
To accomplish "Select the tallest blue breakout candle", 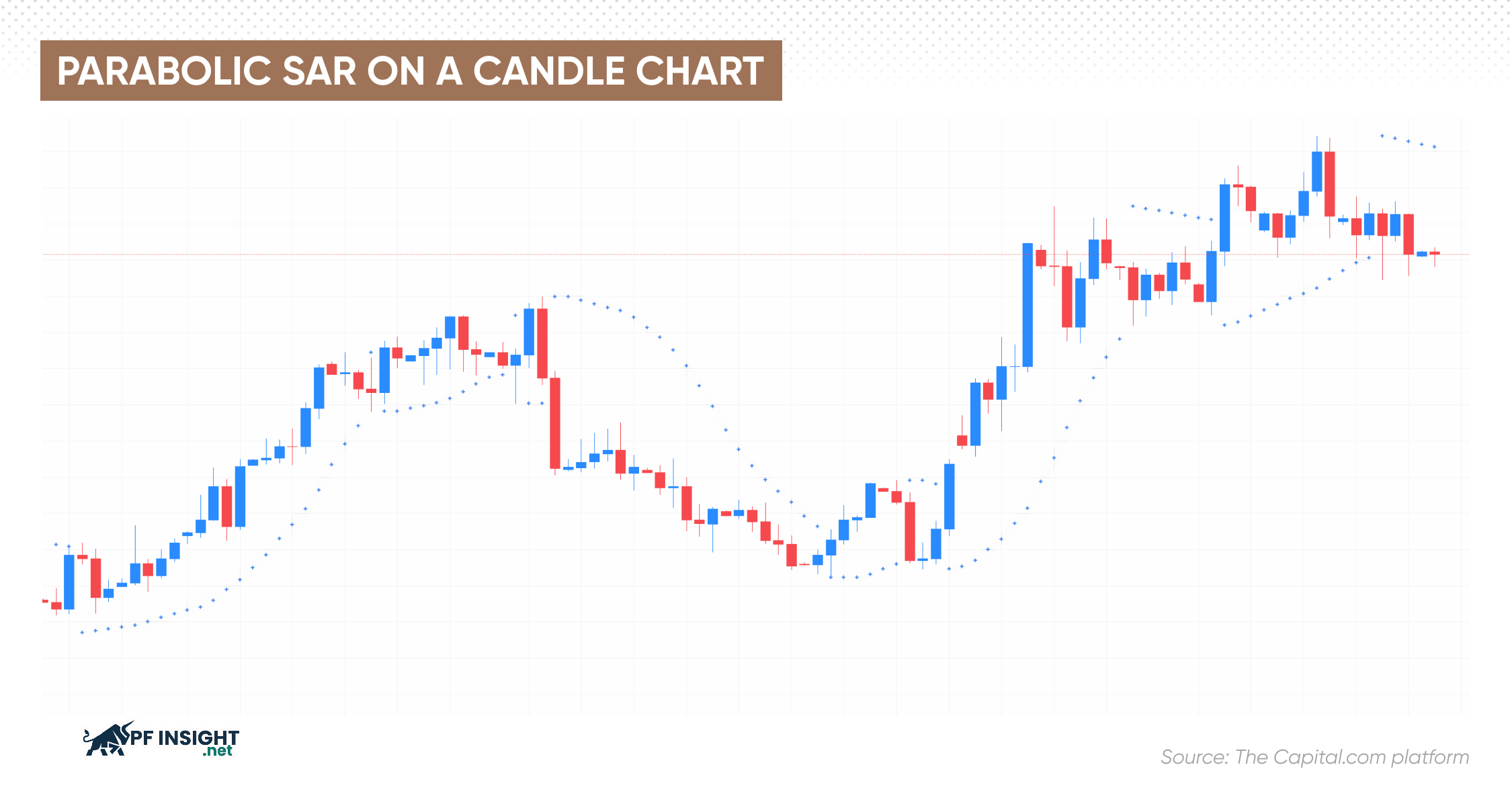I will (x=1027, y=304).
